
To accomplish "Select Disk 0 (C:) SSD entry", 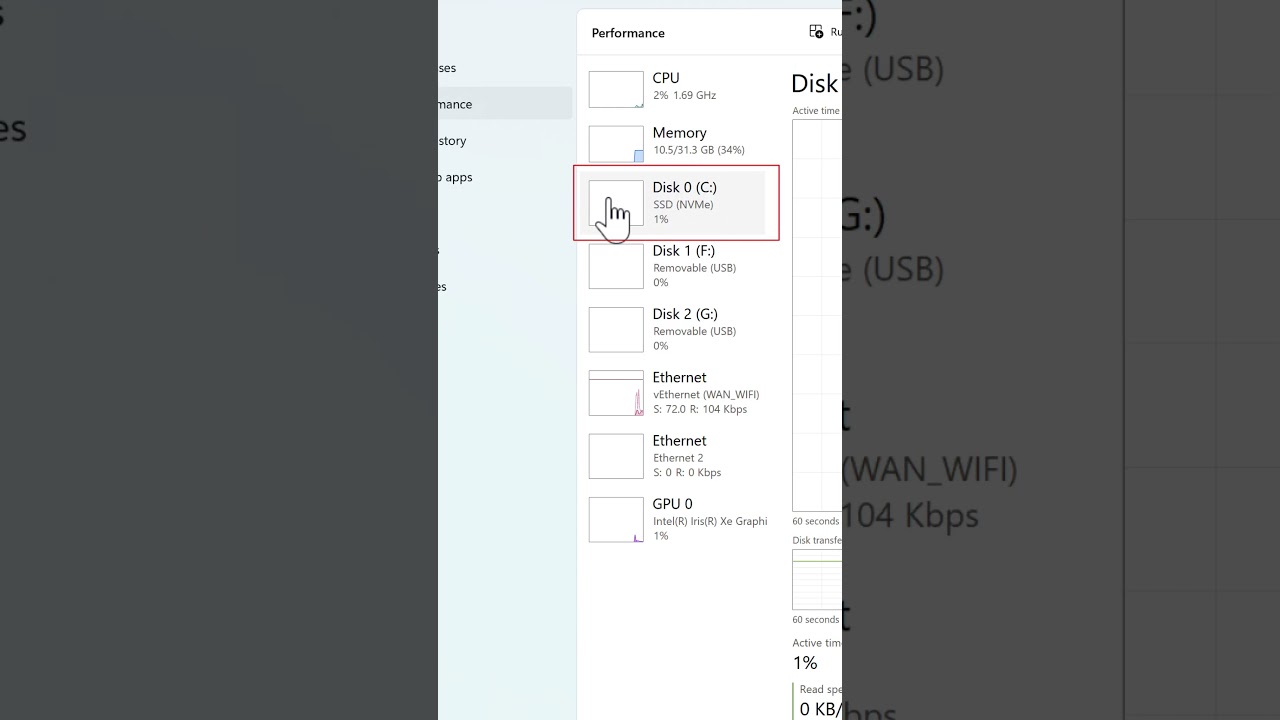I will (x=672, y=203).
